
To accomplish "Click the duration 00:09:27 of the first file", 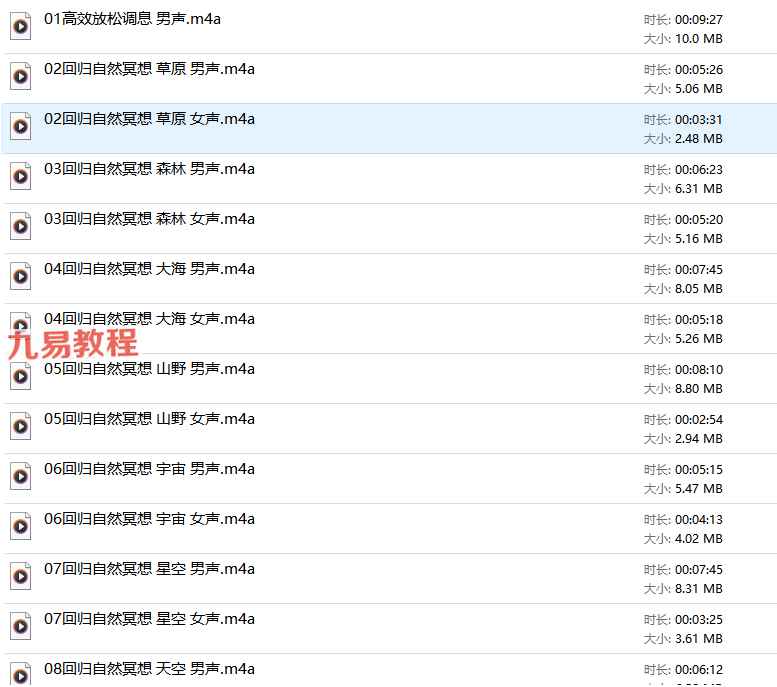I will point(698,20).
